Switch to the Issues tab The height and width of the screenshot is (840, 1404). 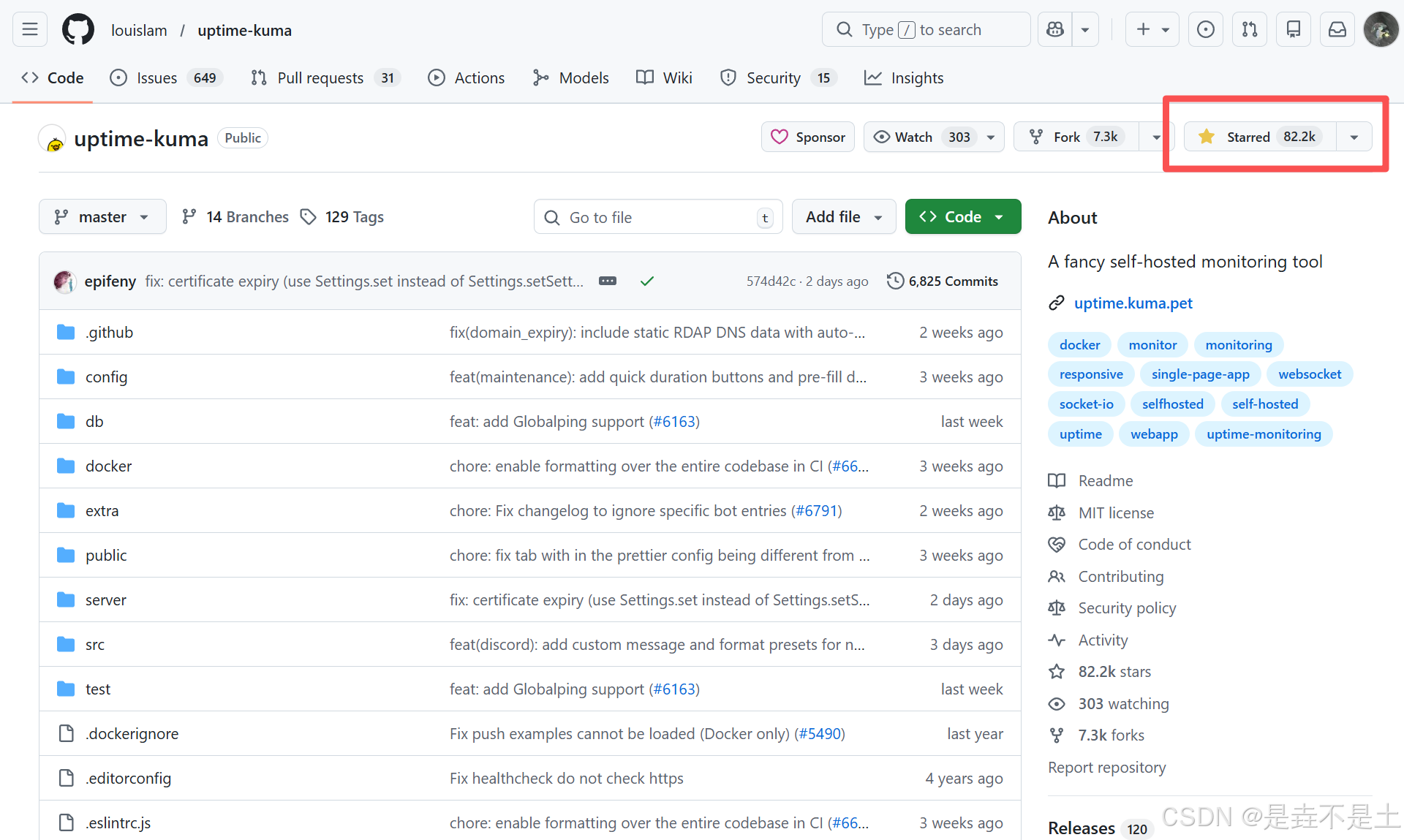coord(166,77)
